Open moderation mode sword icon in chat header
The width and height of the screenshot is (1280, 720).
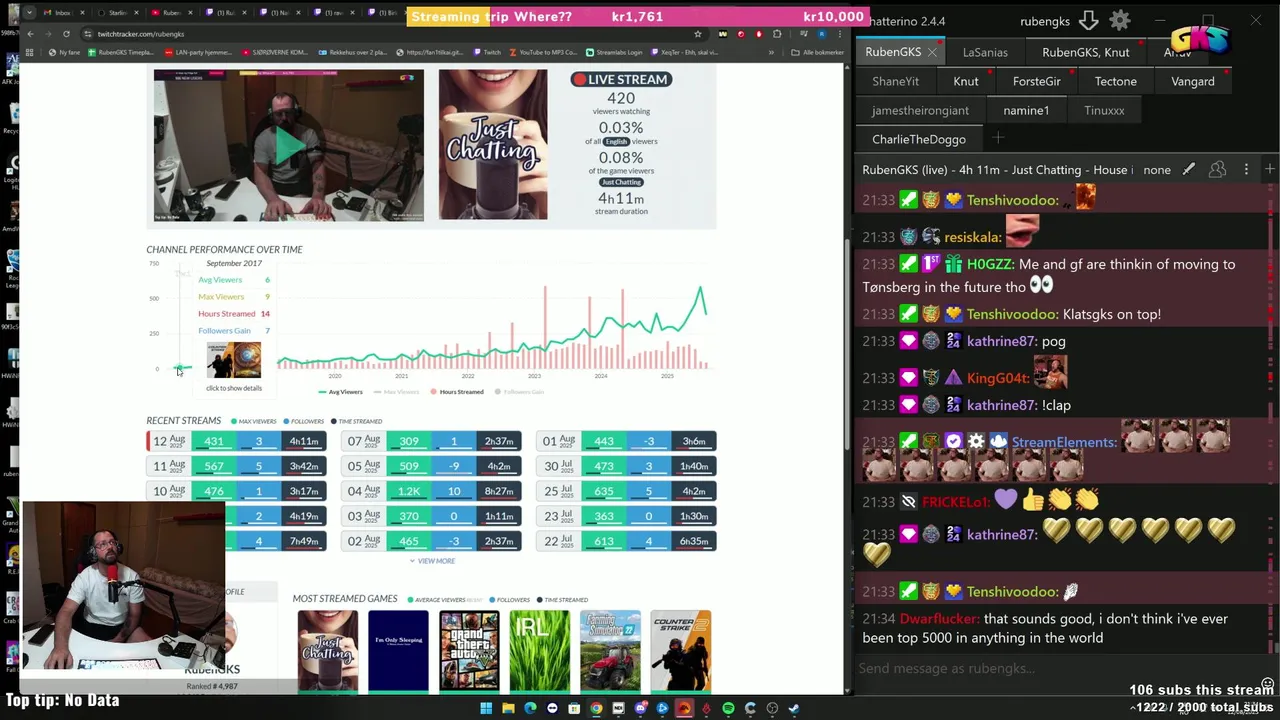[x=1188, y=170]
